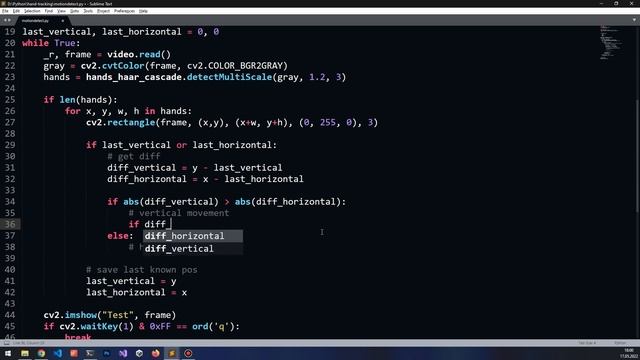Open the Tools menu
Image resolution: width=640 pixels, height=360 pixels.
pos(88,11)
